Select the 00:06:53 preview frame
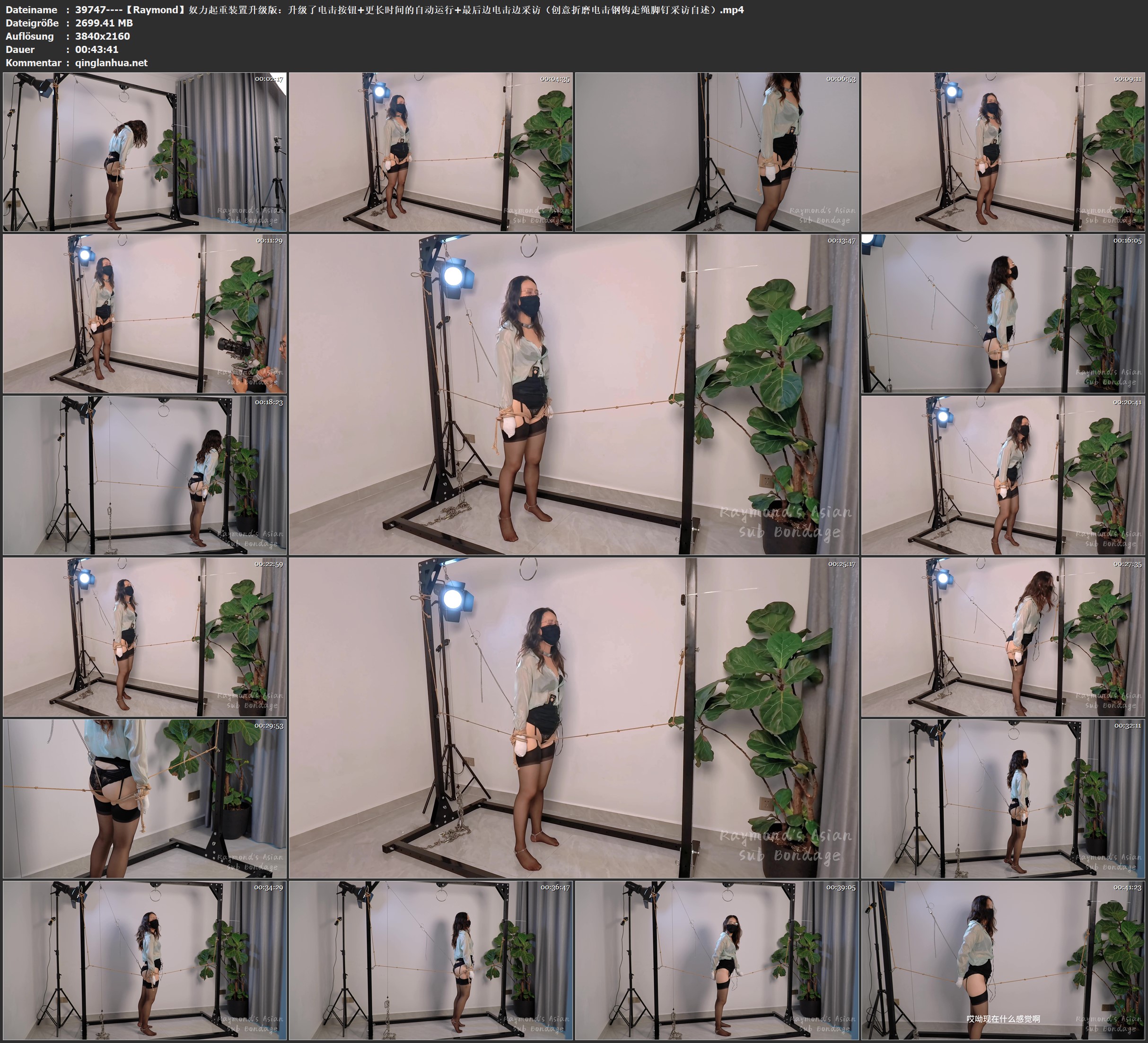The image size is (1148, 1043). pyautogui.click(x=717, y=152)
